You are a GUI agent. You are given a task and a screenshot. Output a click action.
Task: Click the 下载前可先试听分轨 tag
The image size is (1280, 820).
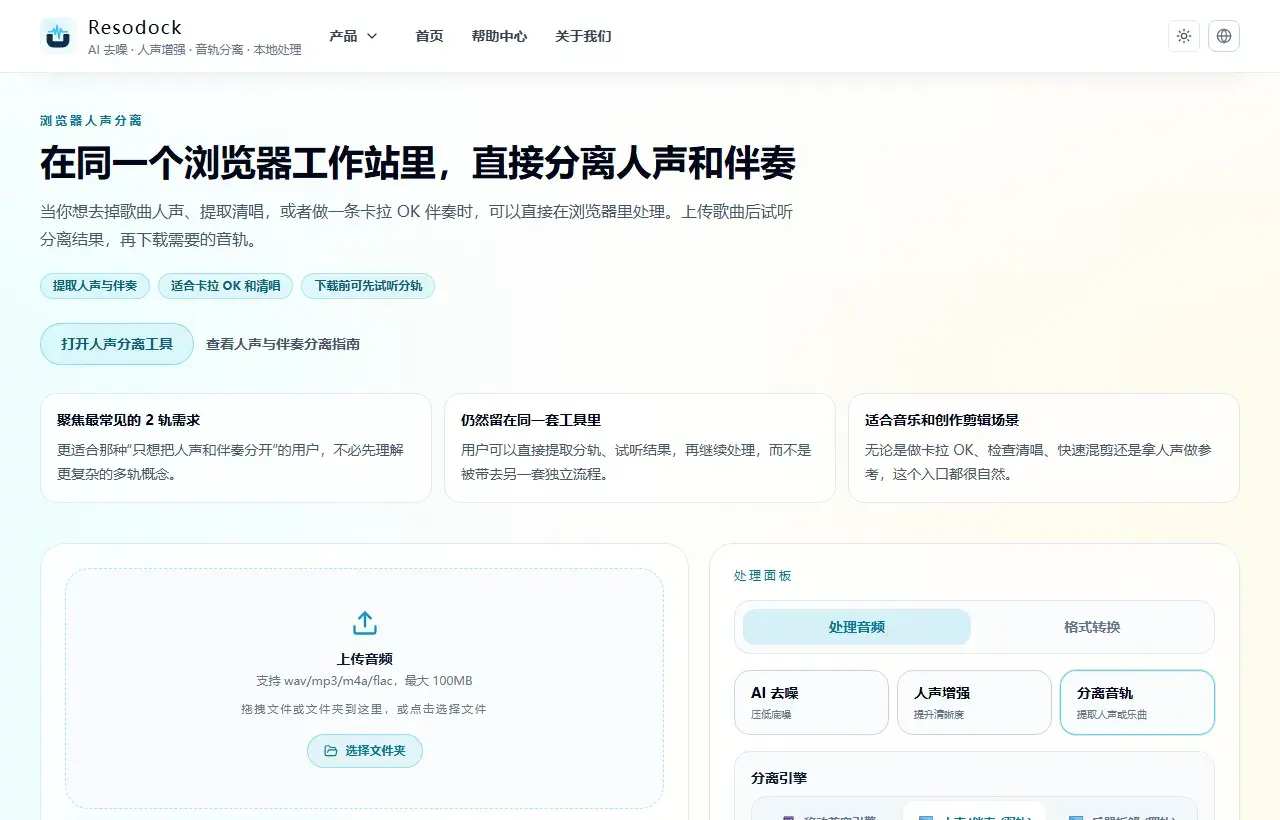click(368, 286)
